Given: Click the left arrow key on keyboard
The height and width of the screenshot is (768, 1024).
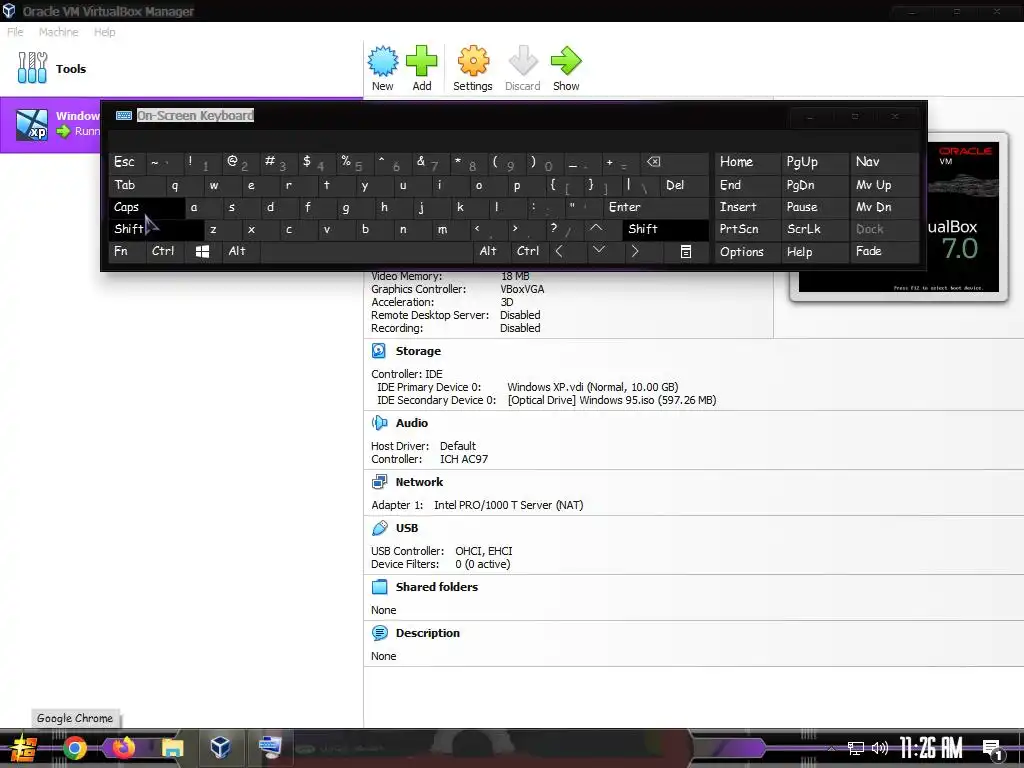Looking at the screenshot, I should click(x=559, y=251).
